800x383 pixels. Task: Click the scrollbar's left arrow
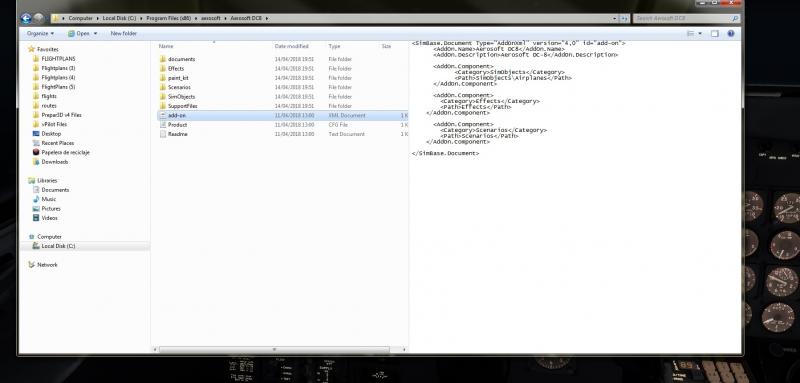[x=155, y=349]
